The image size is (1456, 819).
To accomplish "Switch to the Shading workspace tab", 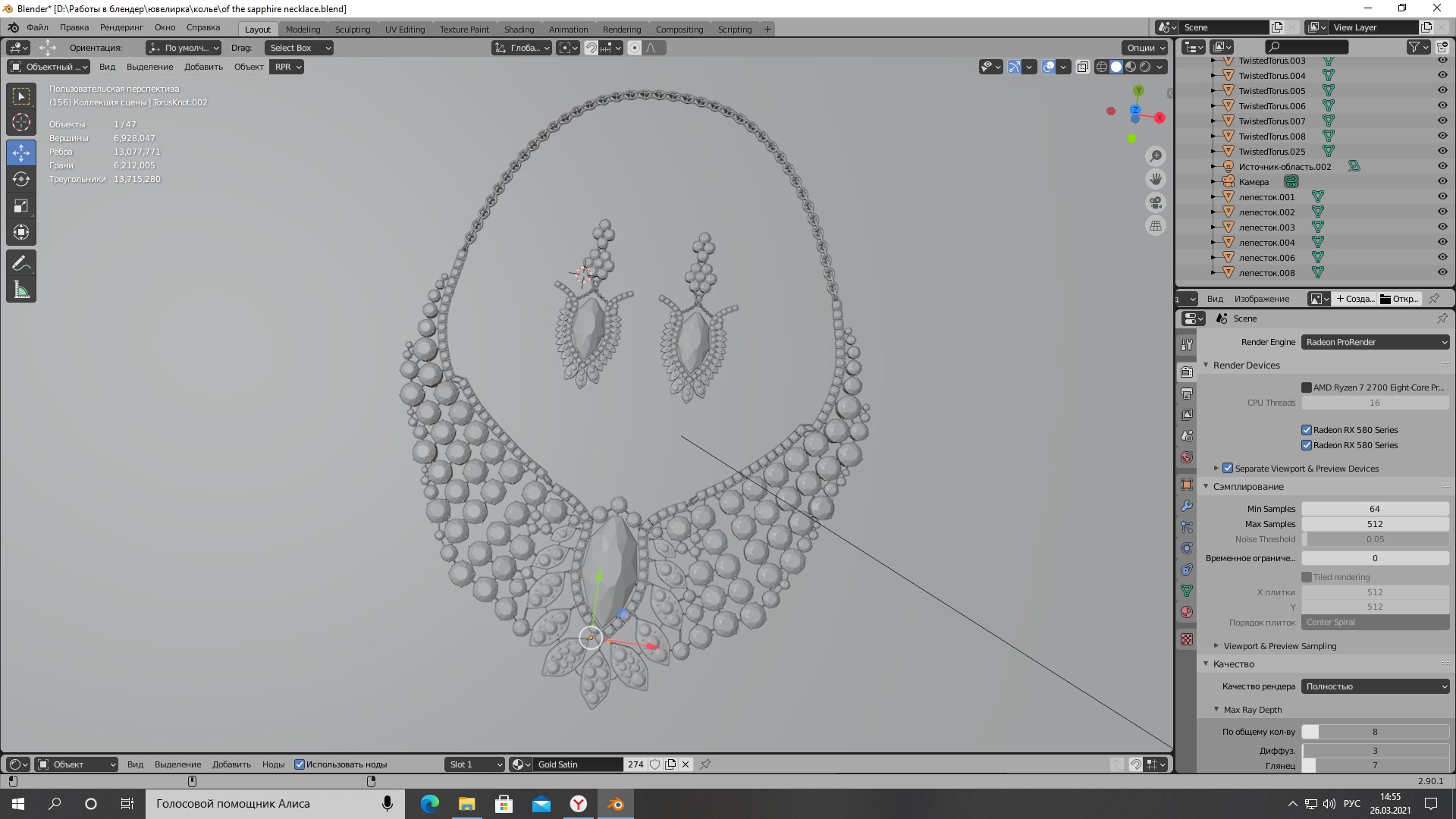I will pyautogui.click(x=519, y=29).
